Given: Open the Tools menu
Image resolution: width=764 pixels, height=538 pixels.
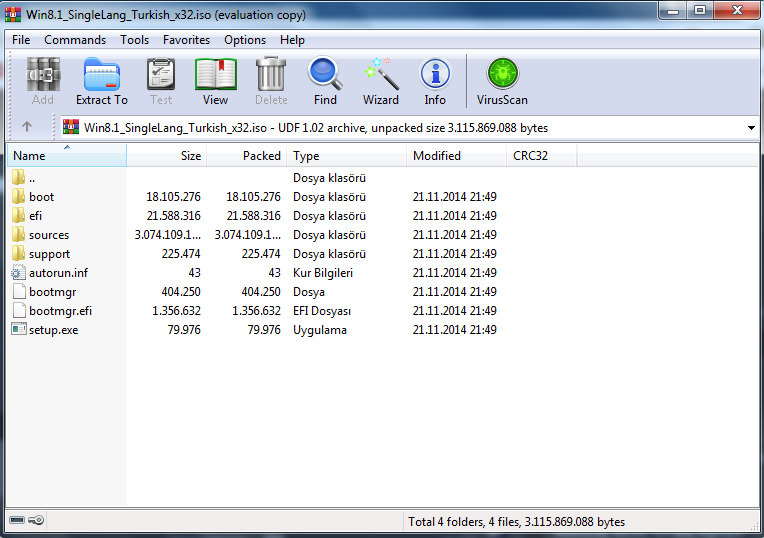Looking at the screenshot, I should coord(134,40).
